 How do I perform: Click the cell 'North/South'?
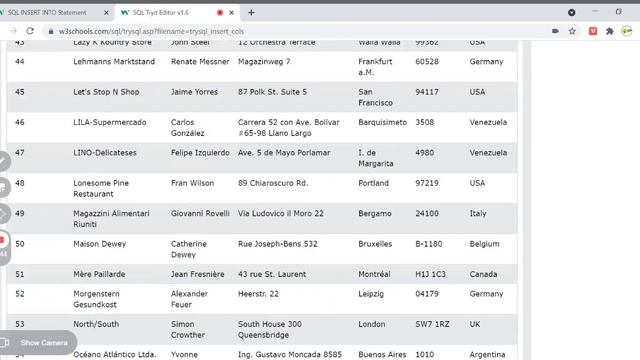click(96, 324)
